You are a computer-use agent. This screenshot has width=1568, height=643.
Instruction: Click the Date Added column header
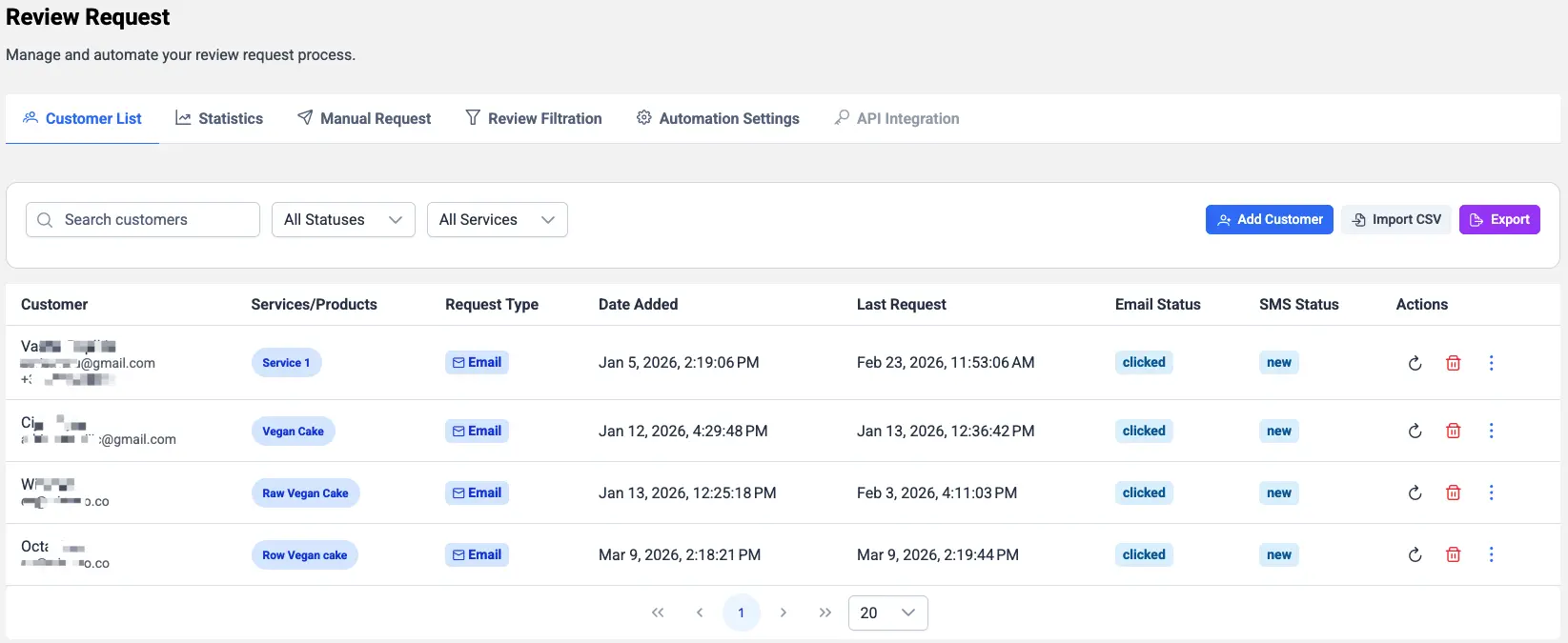click(x=639, y=305)
